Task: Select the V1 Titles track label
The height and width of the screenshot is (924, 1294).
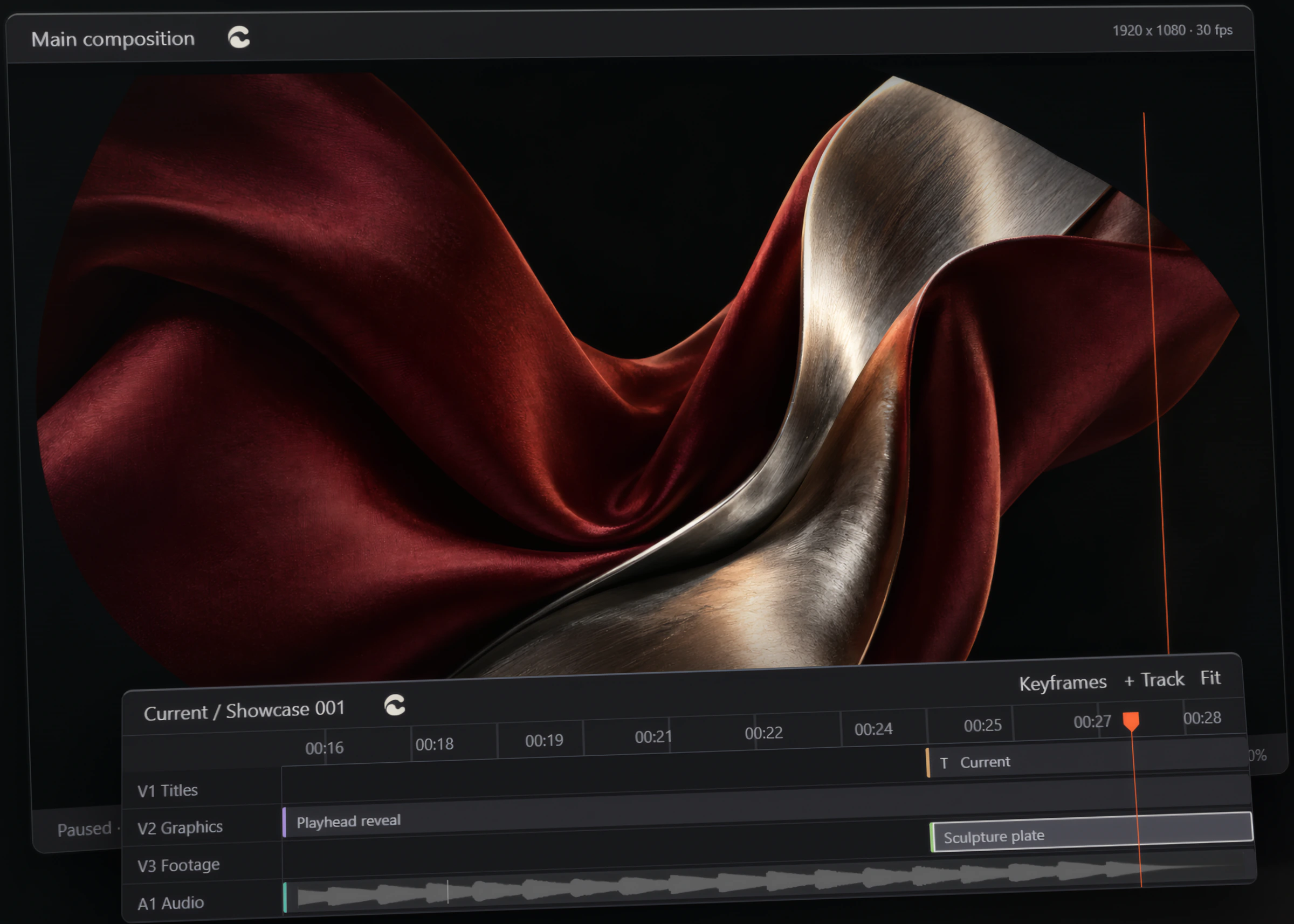Action: tap(167, 790)
